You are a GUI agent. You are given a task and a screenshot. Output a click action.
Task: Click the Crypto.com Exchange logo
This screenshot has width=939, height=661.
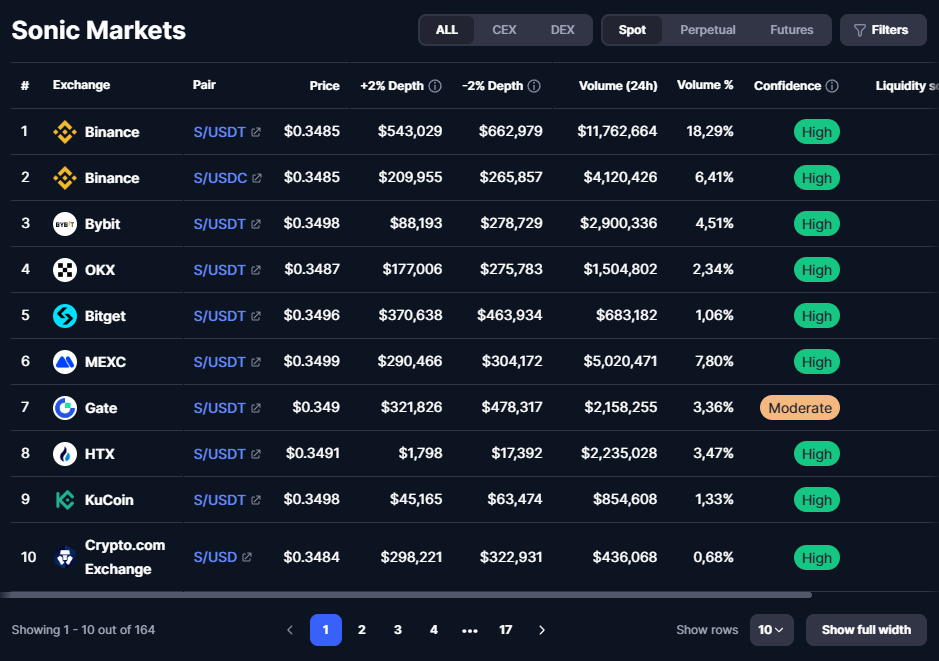point(65,557)
